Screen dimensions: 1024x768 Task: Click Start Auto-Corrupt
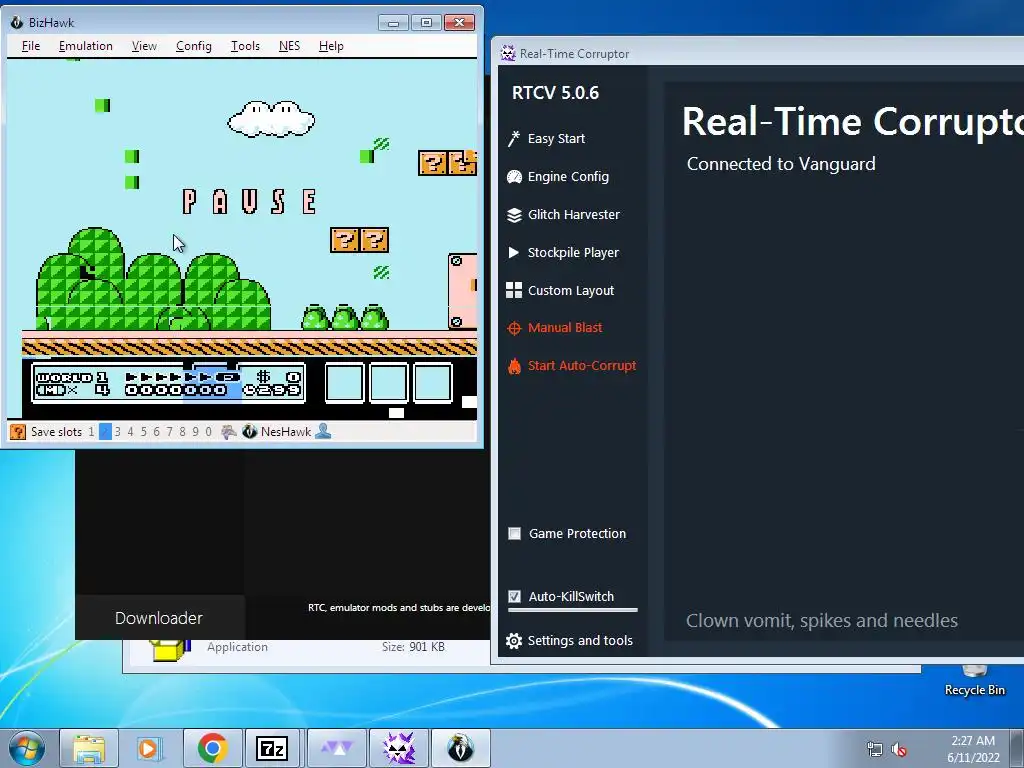coord(582,366)
